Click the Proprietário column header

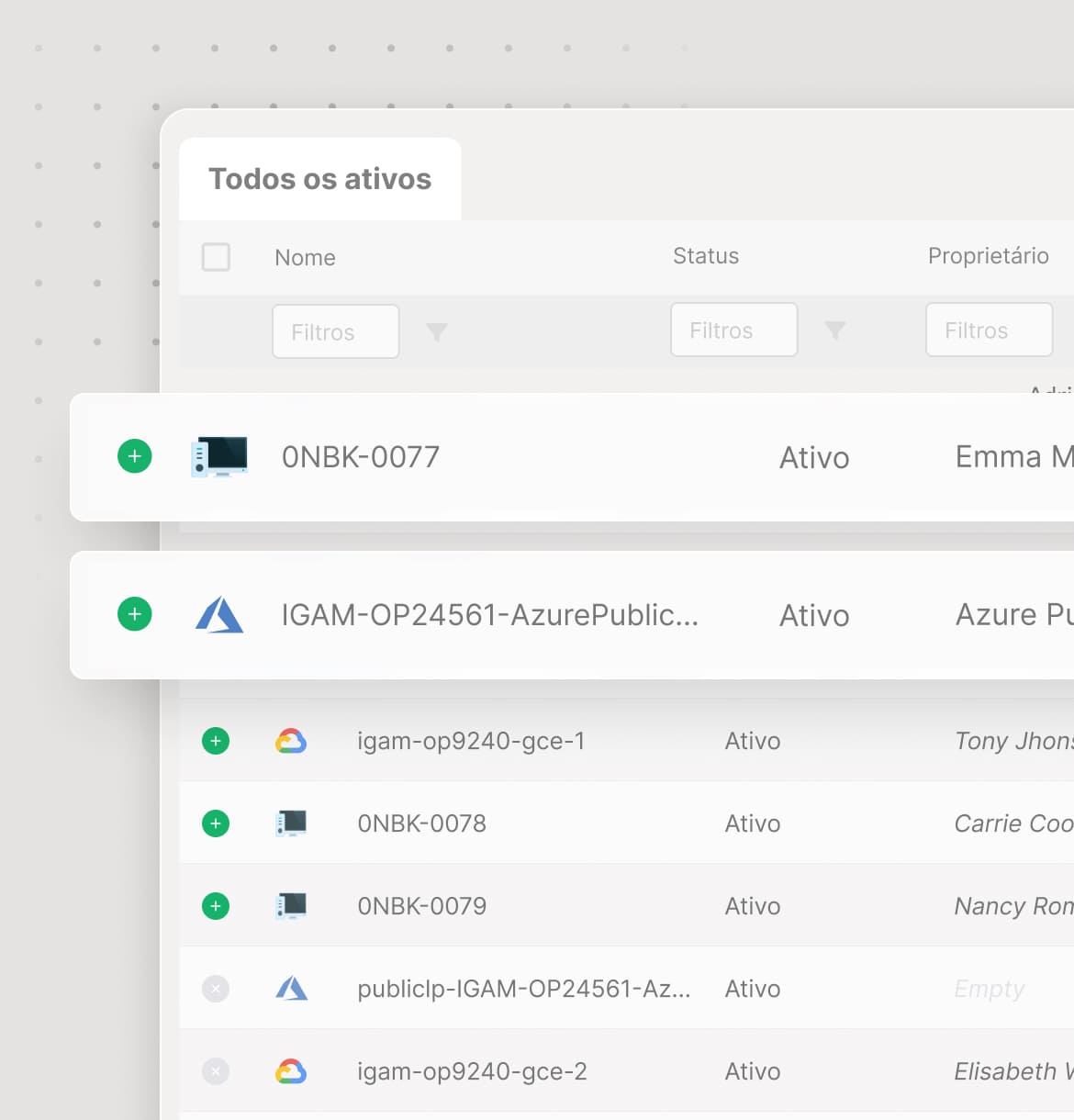989,256
